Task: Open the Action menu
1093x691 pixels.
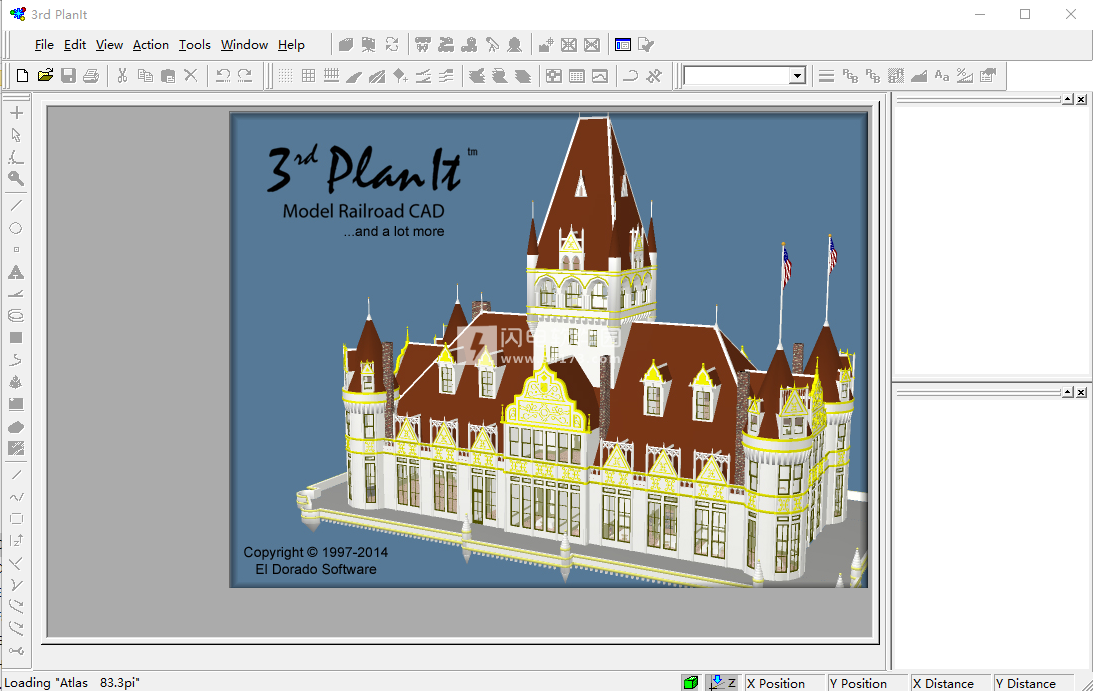Action: pyautogui.click(x=151, y=45)
